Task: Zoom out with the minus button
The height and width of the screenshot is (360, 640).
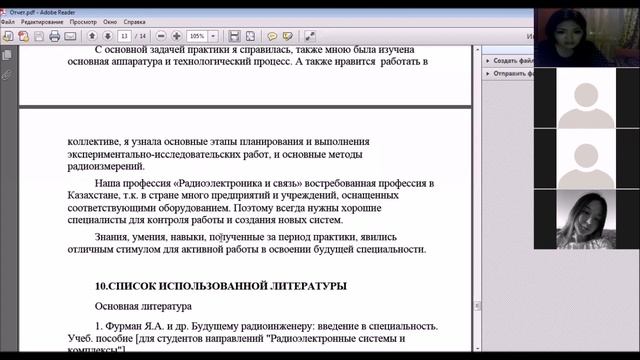Action: (x=161, y=36)
